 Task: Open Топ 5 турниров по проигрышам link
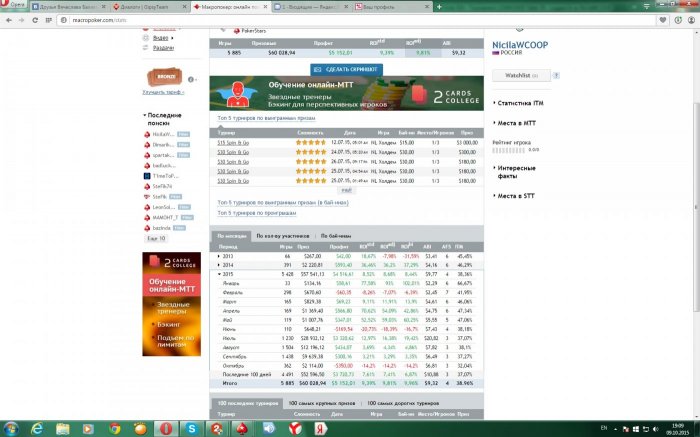257,213
